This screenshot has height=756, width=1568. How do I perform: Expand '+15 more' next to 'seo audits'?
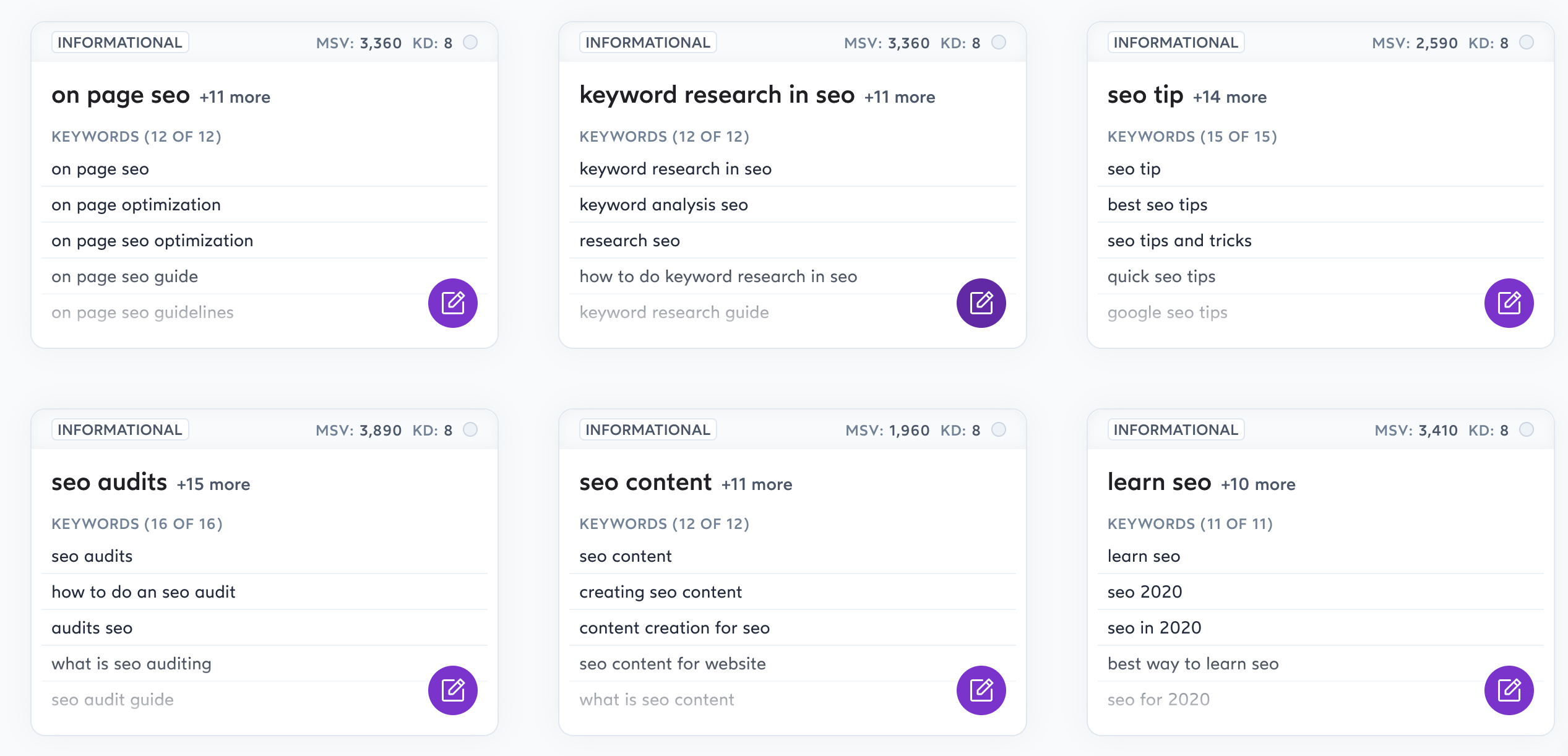pyautogui.click(x=213, y=484)
